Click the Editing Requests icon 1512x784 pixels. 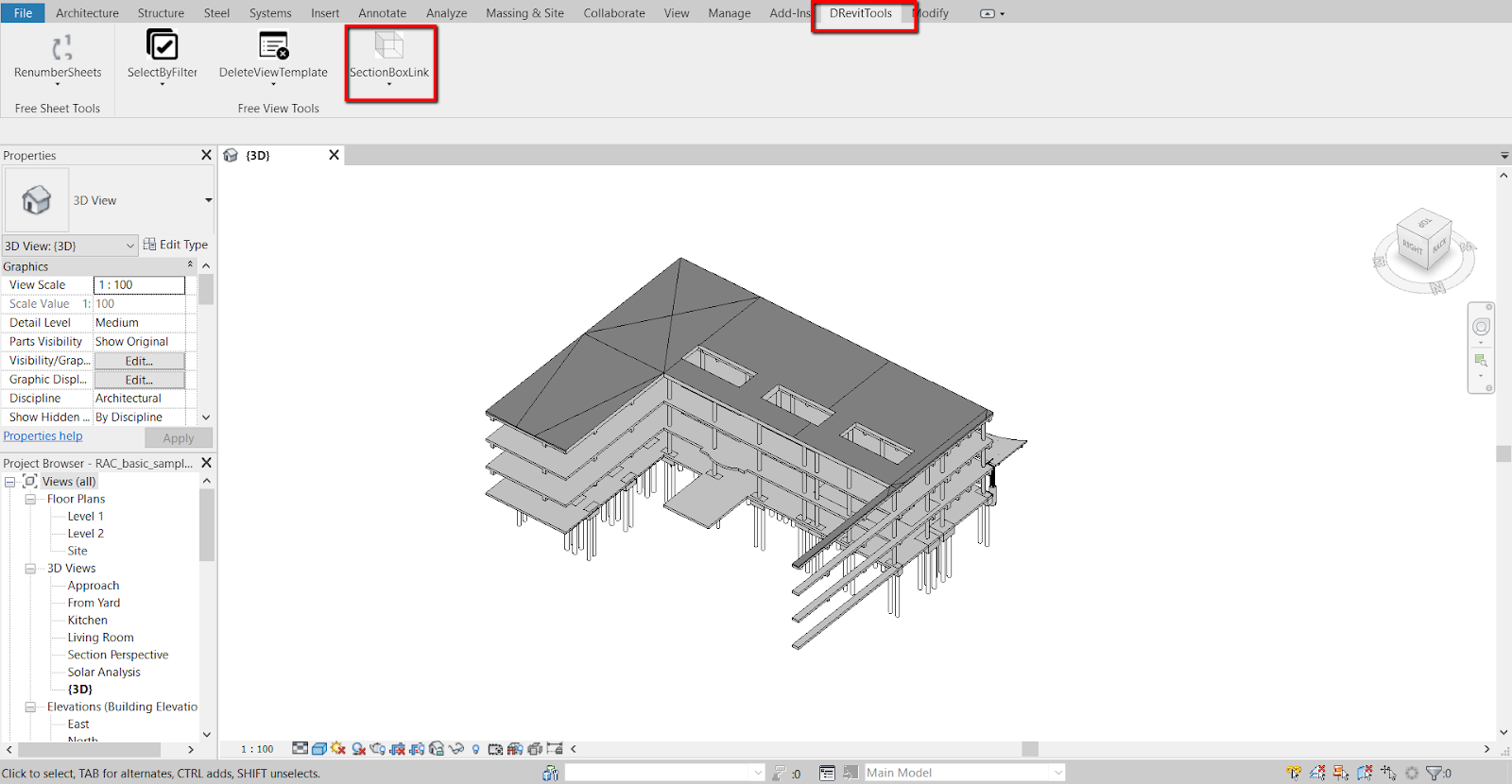tap(780, 773)
